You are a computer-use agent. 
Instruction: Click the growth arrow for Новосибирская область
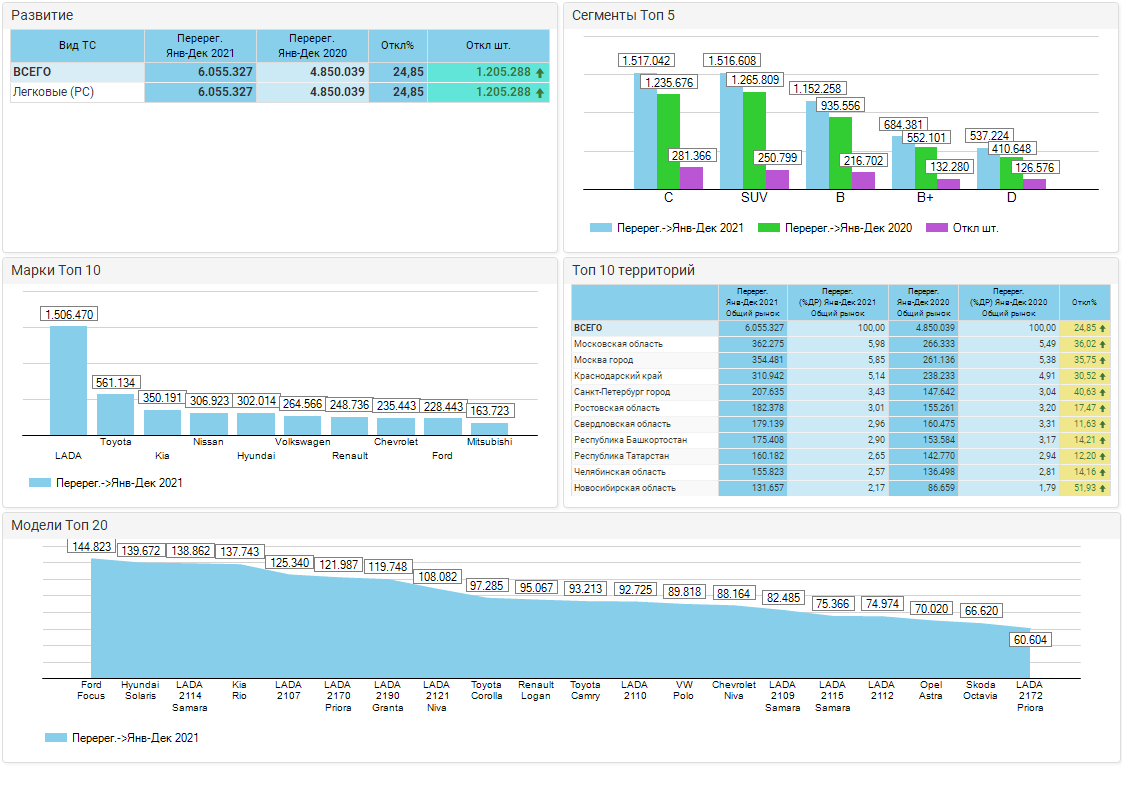(1103, 488)
